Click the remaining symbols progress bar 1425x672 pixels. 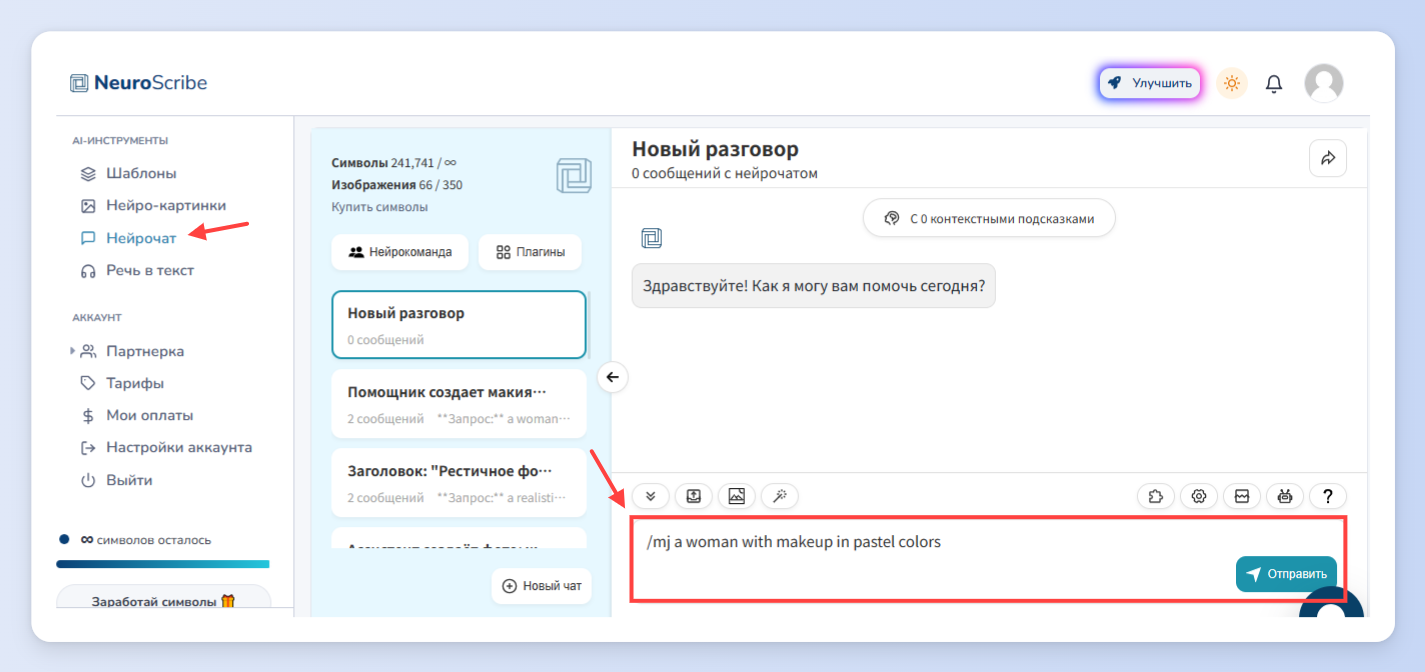(162, 564)
